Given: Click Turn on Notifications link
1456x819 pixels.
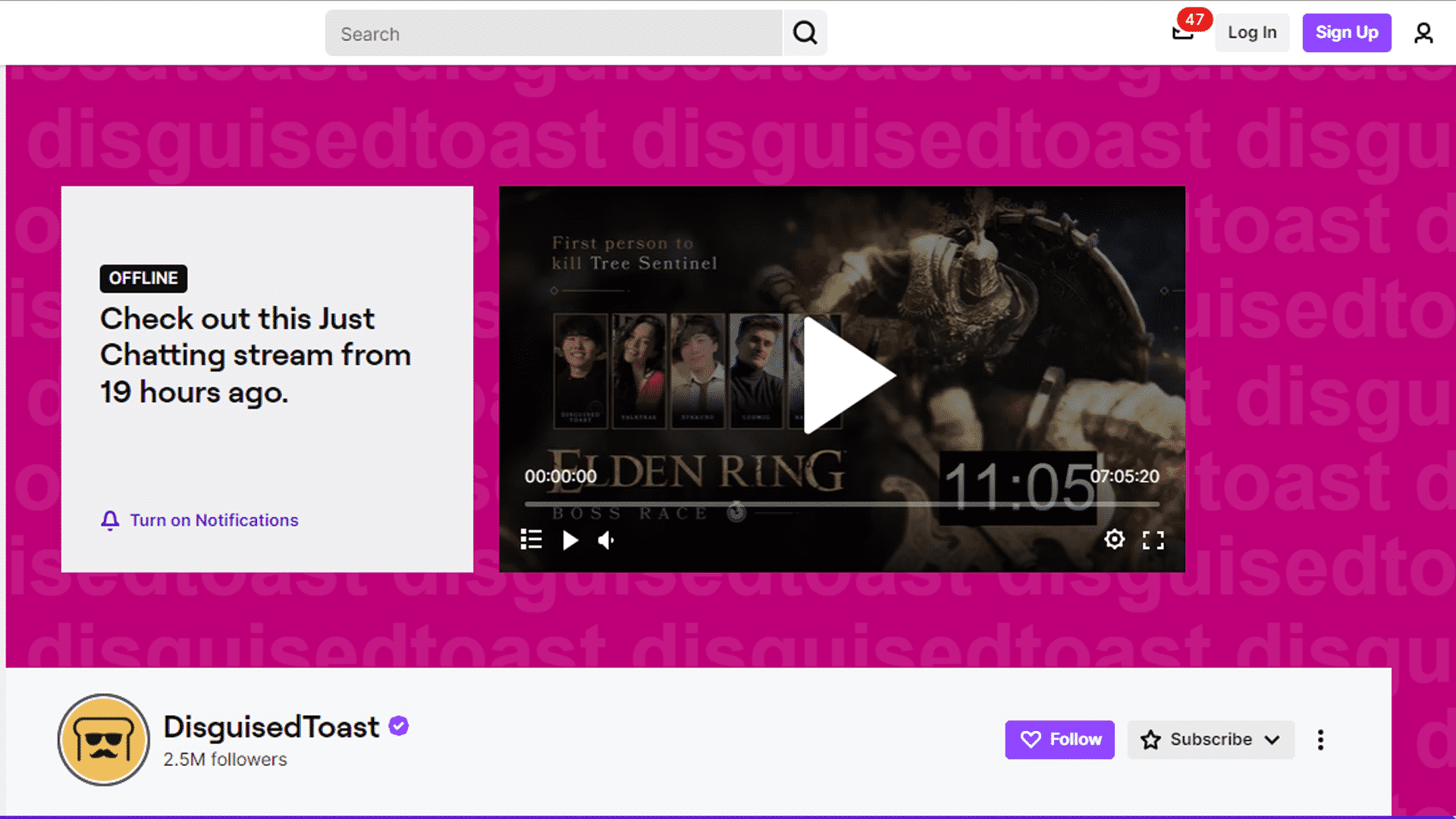Looking at the screenshot, I should point(214,520).
